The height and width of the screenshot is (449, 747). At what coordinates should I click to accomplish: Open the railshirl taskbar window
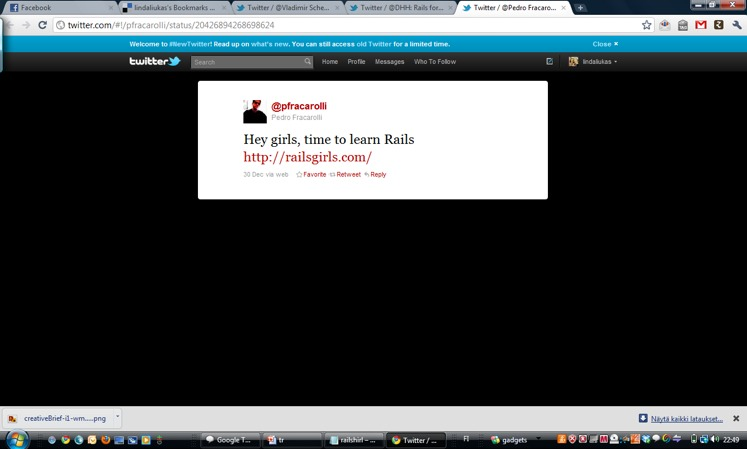coord(353,440)
